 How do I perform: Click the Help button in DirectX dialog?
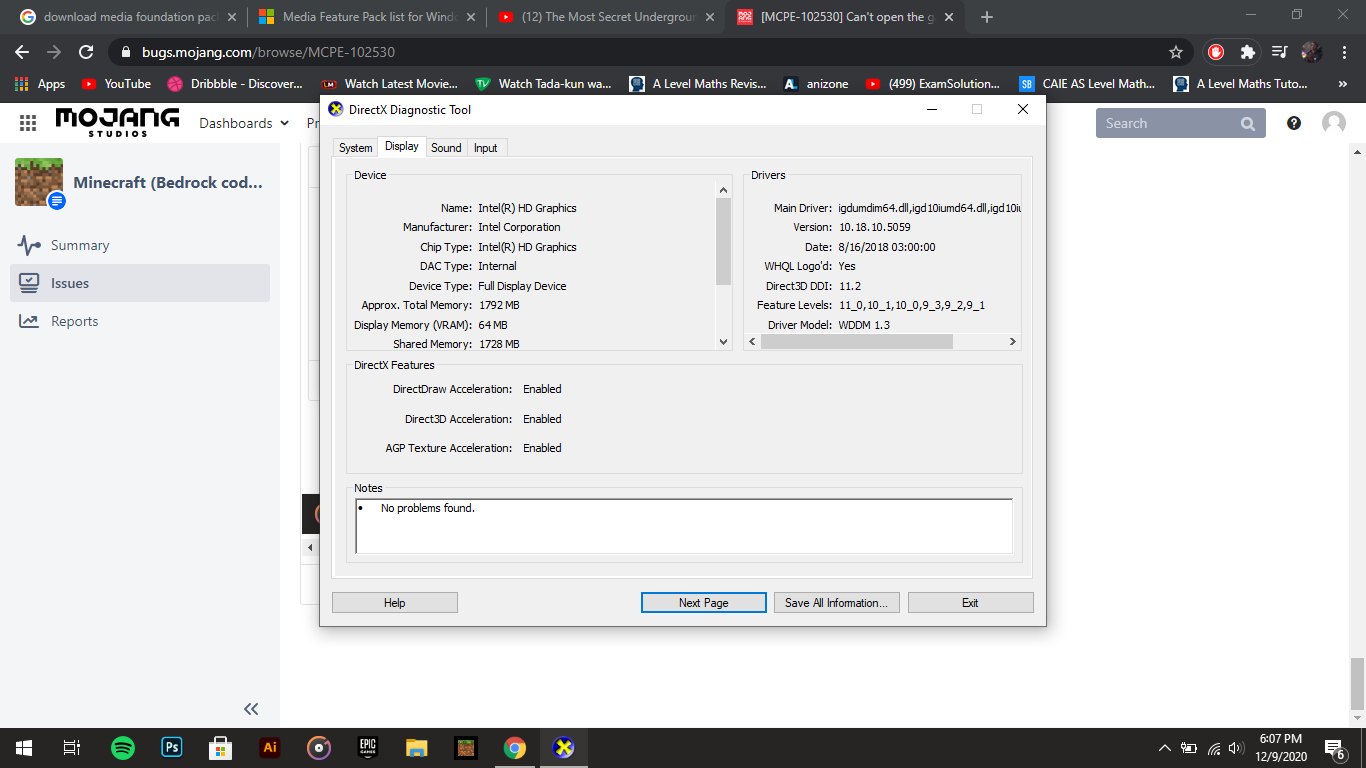(395, 603)
